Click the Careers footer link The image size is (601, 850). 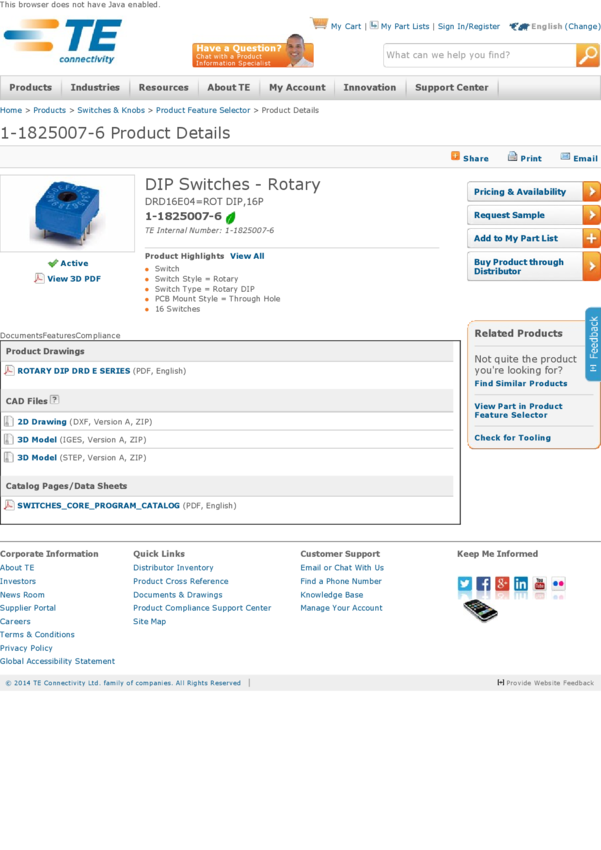tap(15, 621)
